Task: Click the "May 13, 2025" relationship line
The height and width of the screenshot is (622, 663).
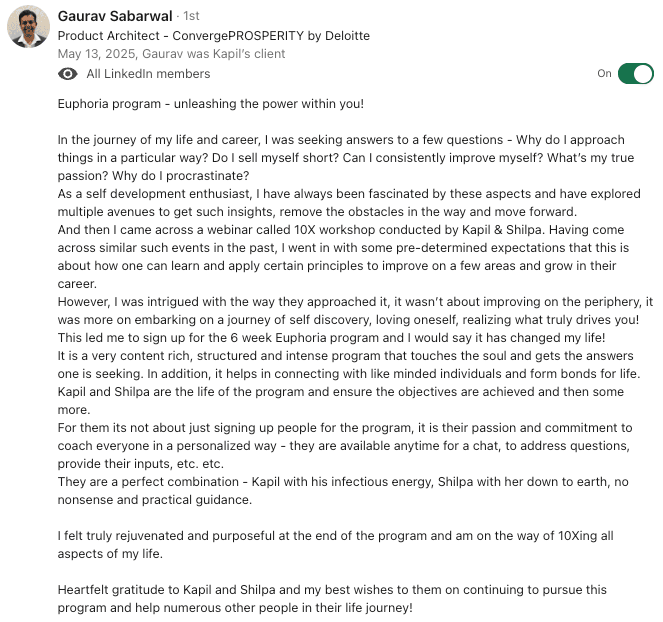Action: (x=171, y=54)
